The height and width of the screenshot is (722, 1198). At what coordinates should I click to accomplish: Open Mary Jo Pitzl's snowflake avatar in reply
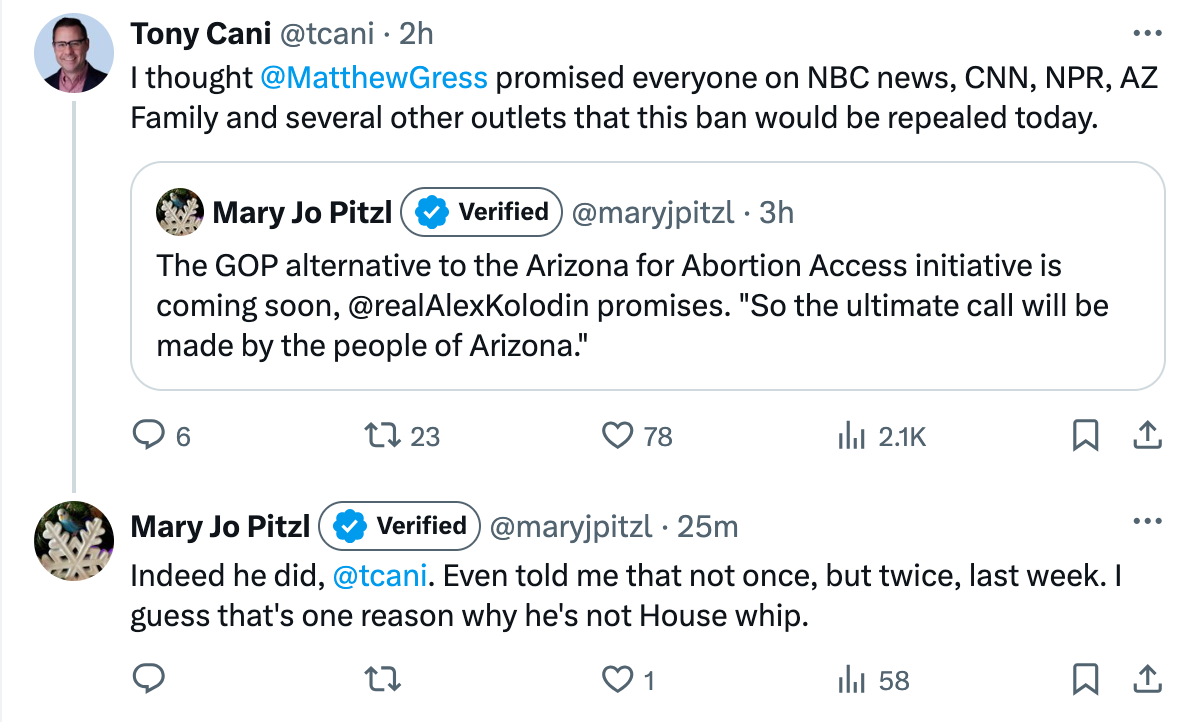coord(73,541)
